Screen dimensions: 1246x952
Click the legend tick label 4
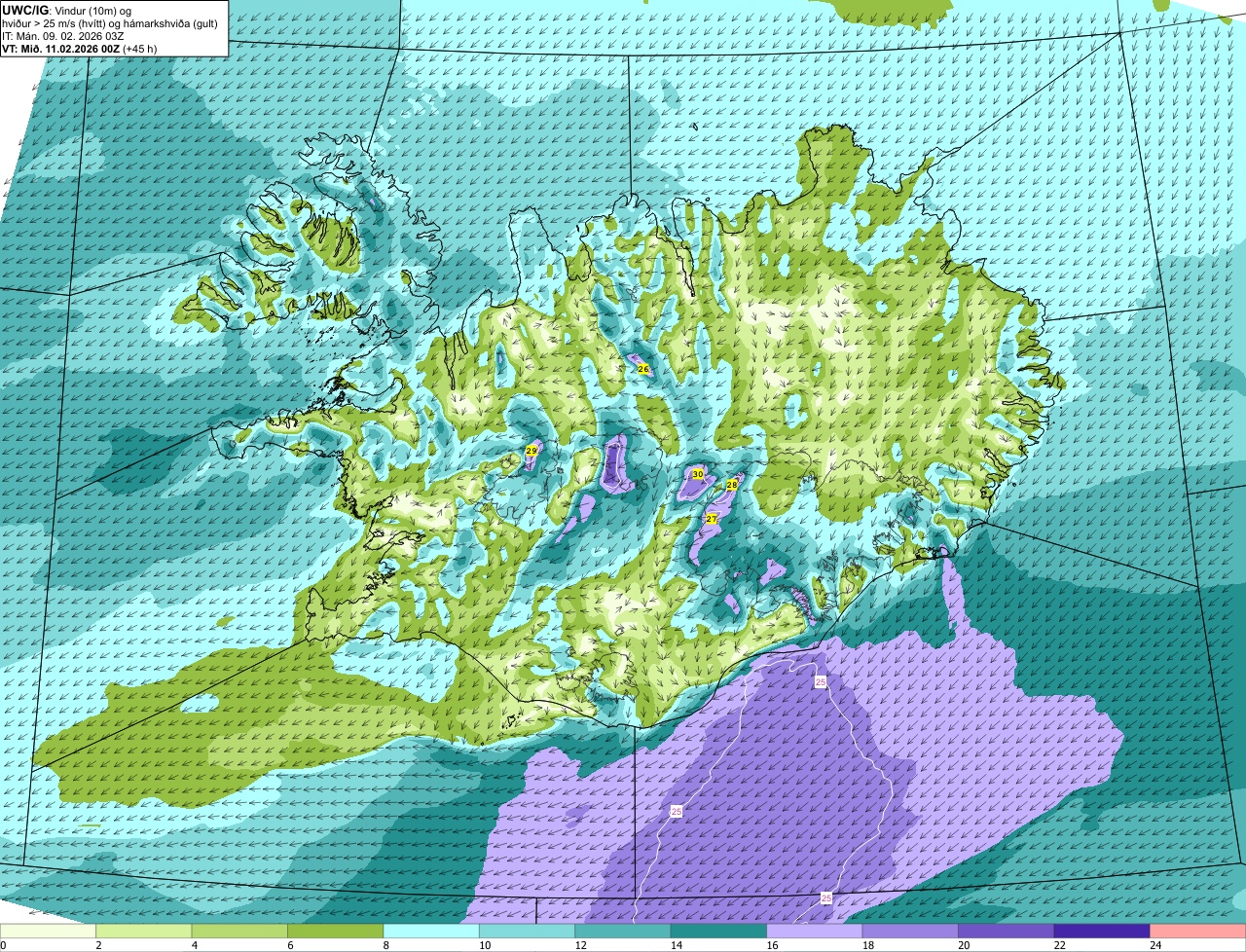click(194, 944)
